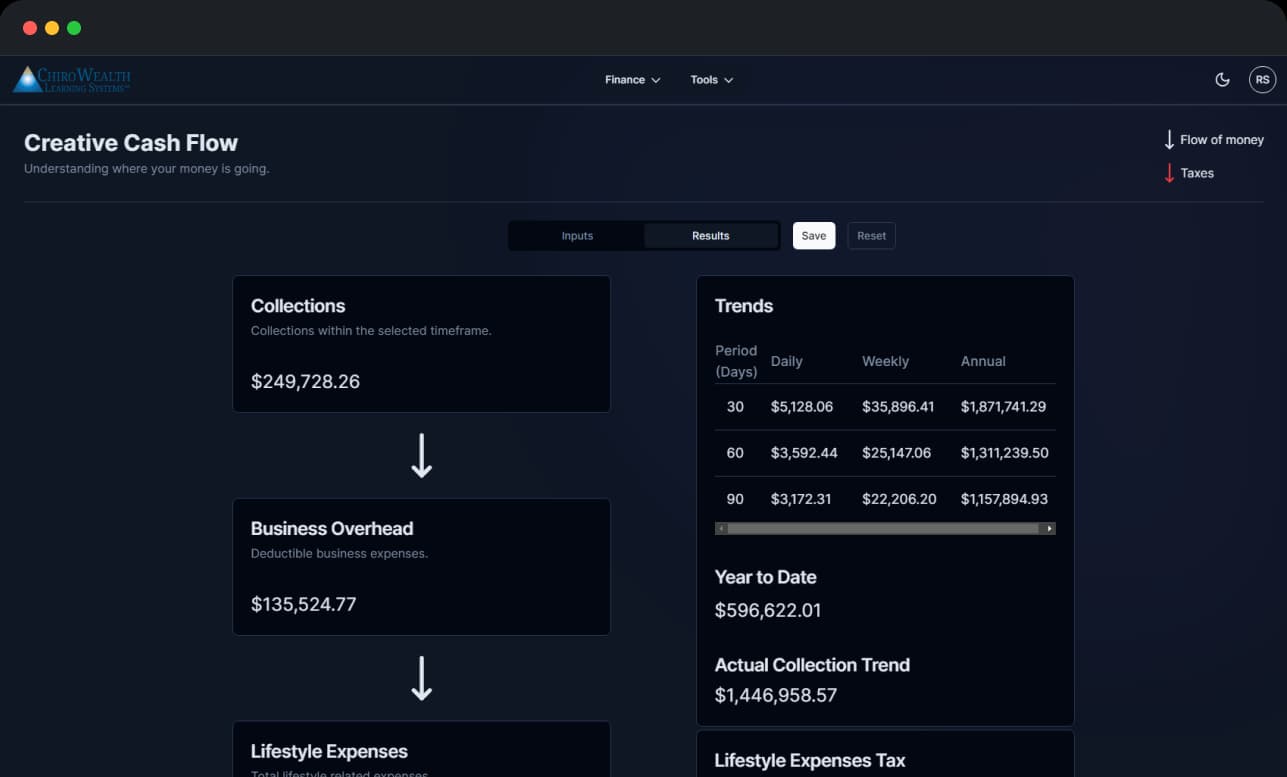Click the Flow of money arrow icon
The height and width of the screenshot is (777, 1287).
pyautogui.click(x=1168, y=139)
